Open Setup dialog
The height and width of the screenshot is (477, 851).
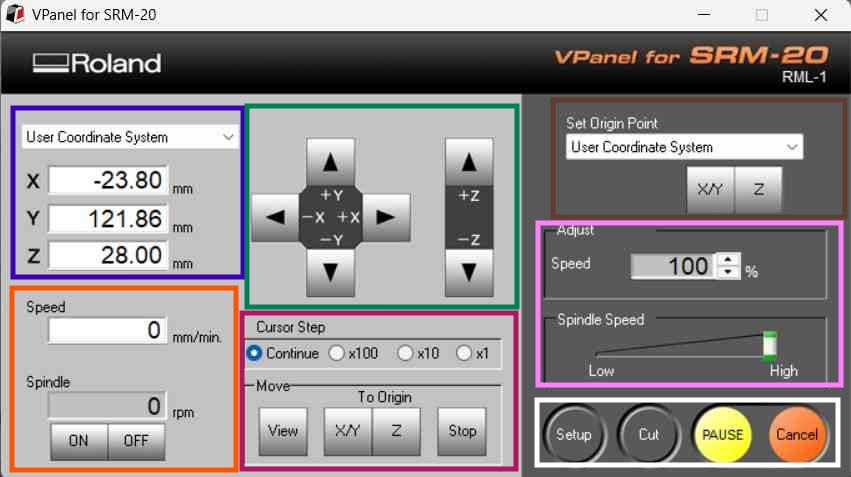(x=574, y=435)
